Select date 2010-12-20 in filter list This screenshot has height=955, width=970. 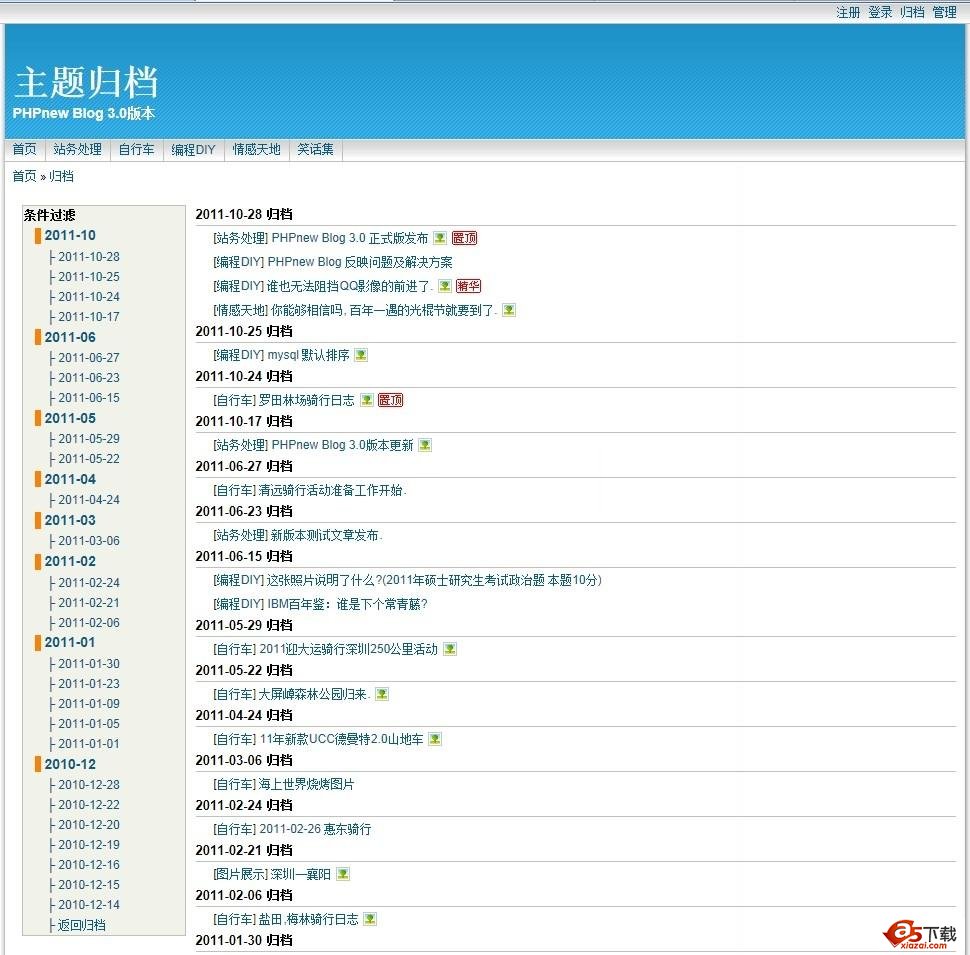89,824
